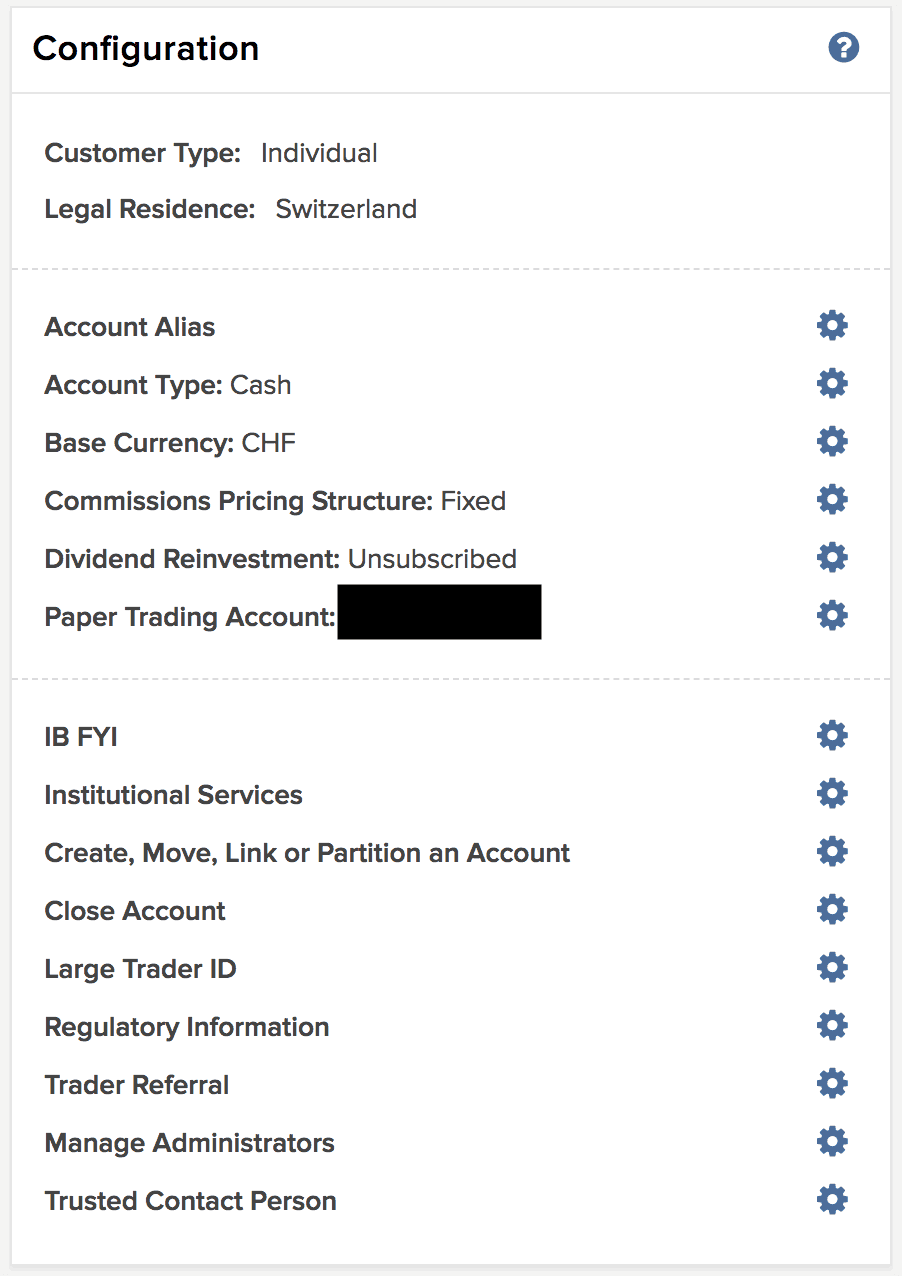Click the Configuration panel heading
The height and width of the screenshot is (1276, 902).
coord(146,48)
